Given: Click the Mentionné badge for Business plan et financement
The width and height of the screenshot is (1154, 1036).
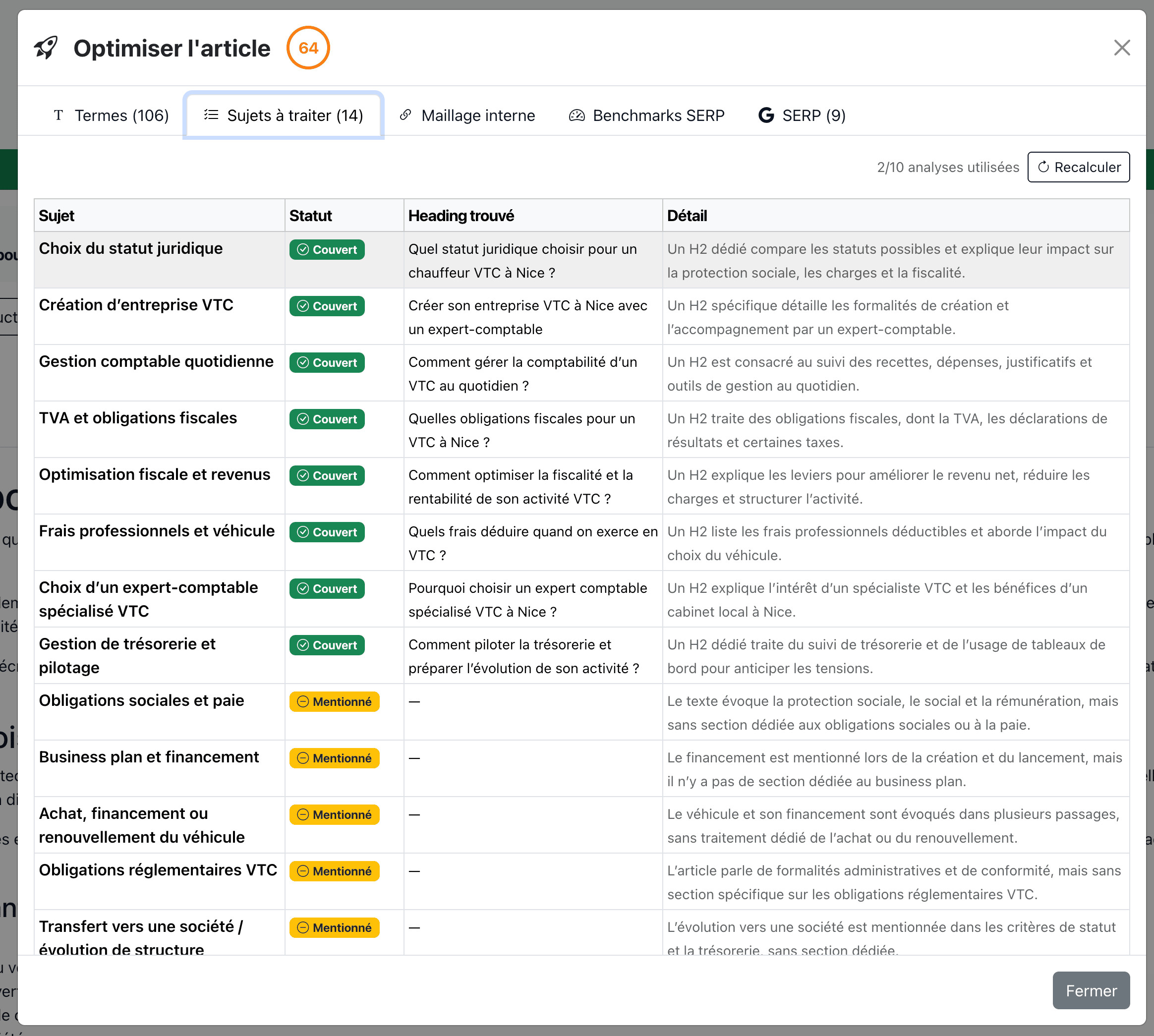Looking at the screenshot, I should click(334, 758).
